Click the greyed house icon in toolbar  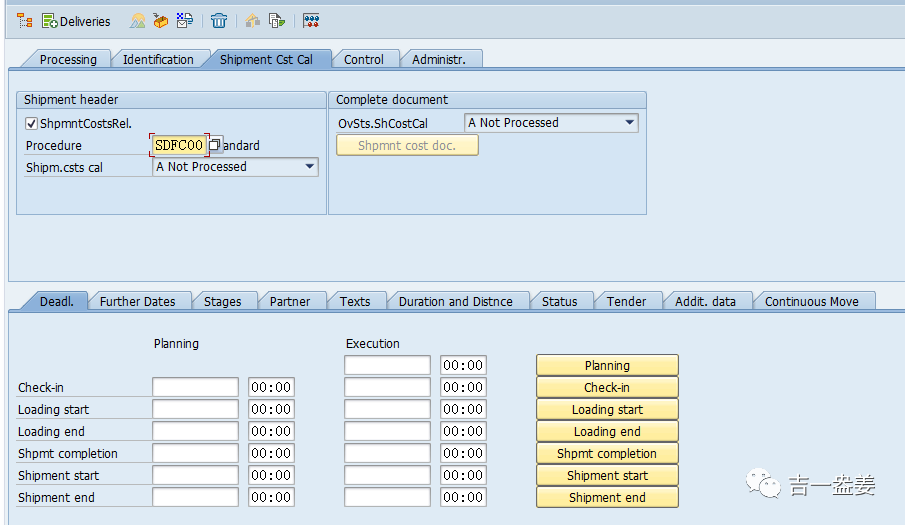253,21
